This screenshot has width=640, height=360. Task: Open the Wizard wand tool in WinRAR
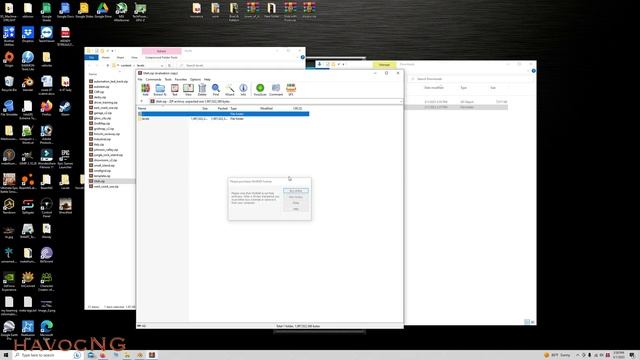pos(230,89)
